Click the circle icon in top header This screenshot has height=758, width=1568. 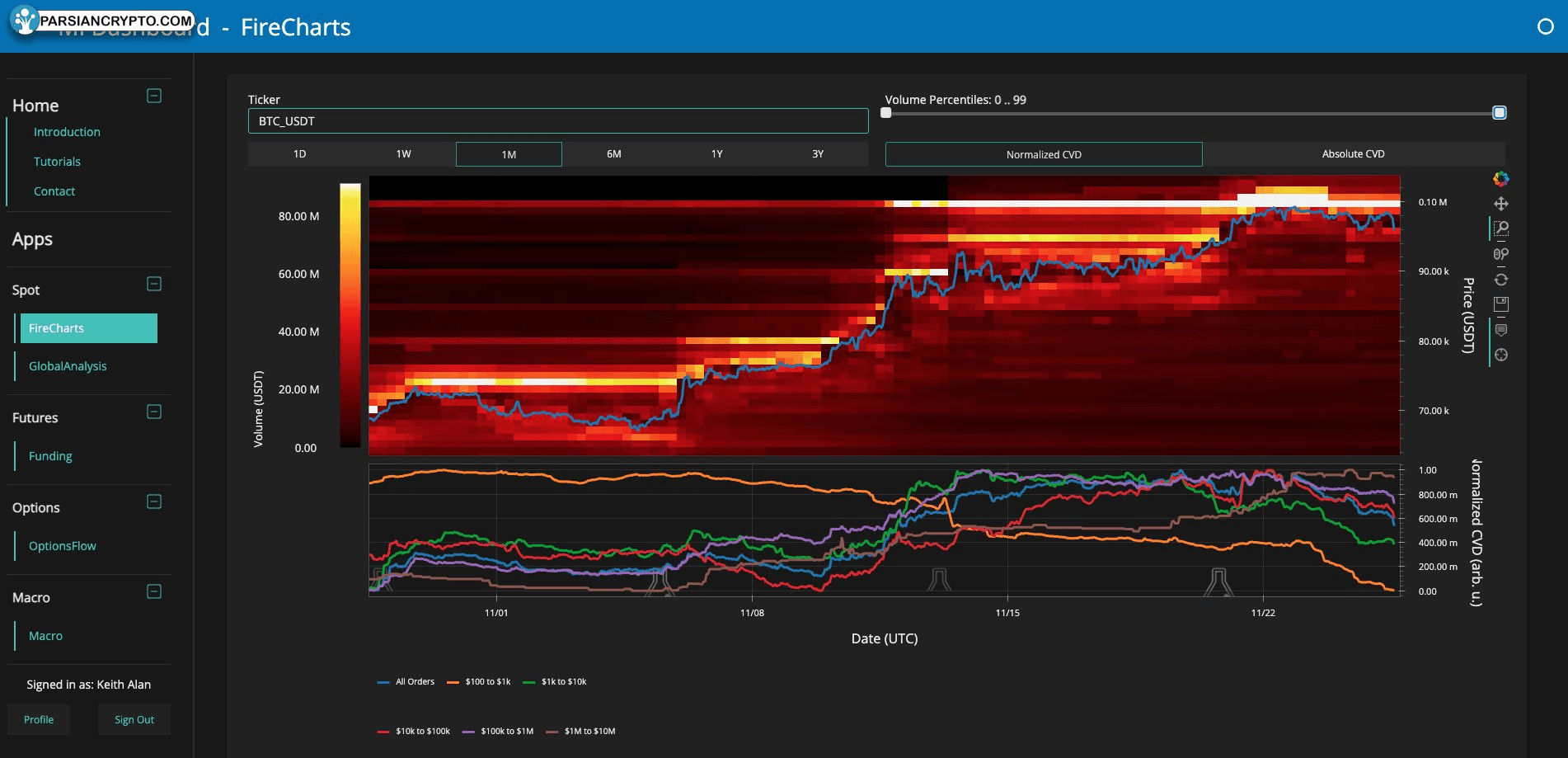click(1545, 26)
